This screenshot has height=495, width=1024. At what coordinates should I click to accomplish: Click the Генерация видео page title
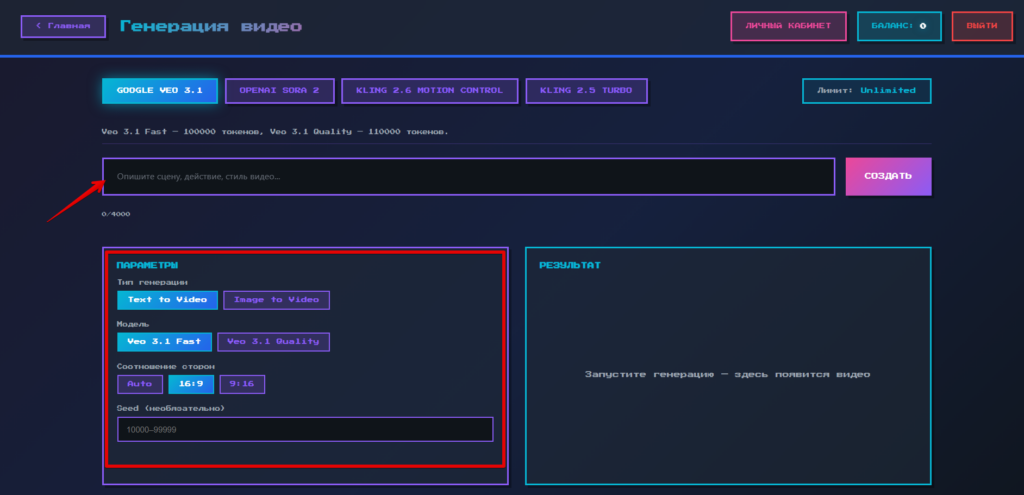pyautogui.click(x=211, y=26)
